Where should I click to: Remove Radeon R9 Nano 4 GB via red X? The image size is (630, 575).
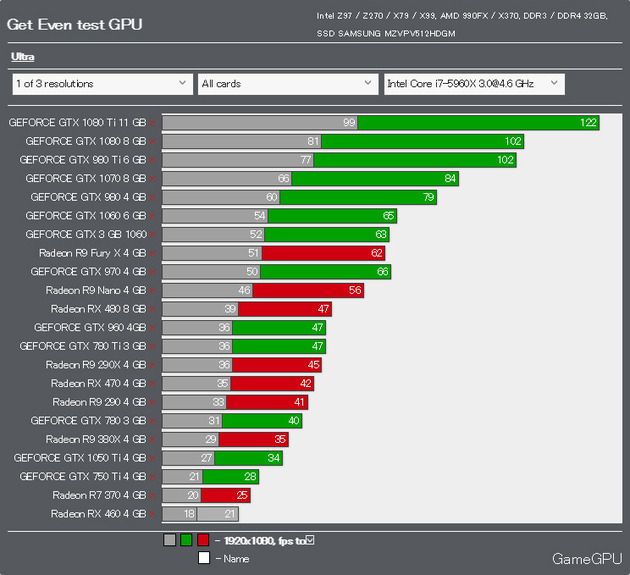(153, 291)
